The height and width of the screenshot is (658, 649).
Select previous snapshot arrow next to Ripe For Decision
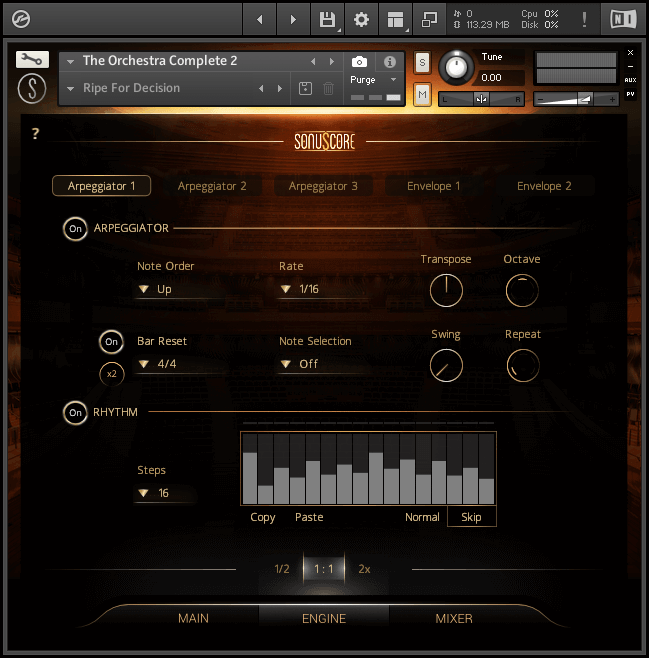coord(261,89)
